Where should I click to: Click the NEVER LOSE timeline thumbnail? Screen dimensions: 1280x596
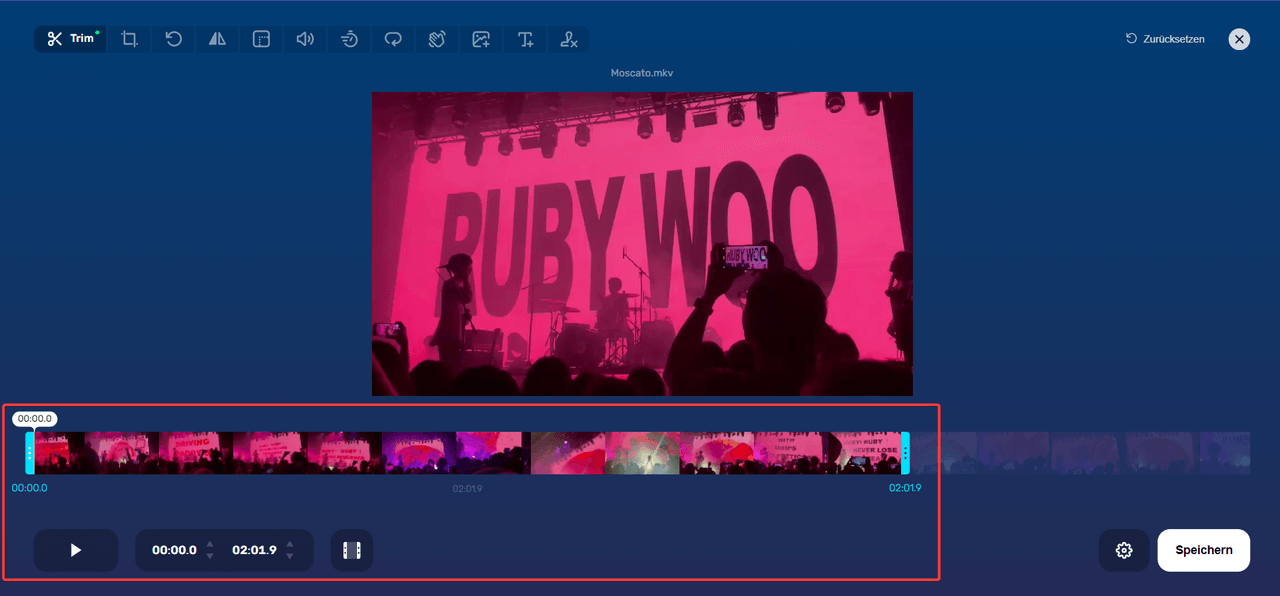[865, 453]
